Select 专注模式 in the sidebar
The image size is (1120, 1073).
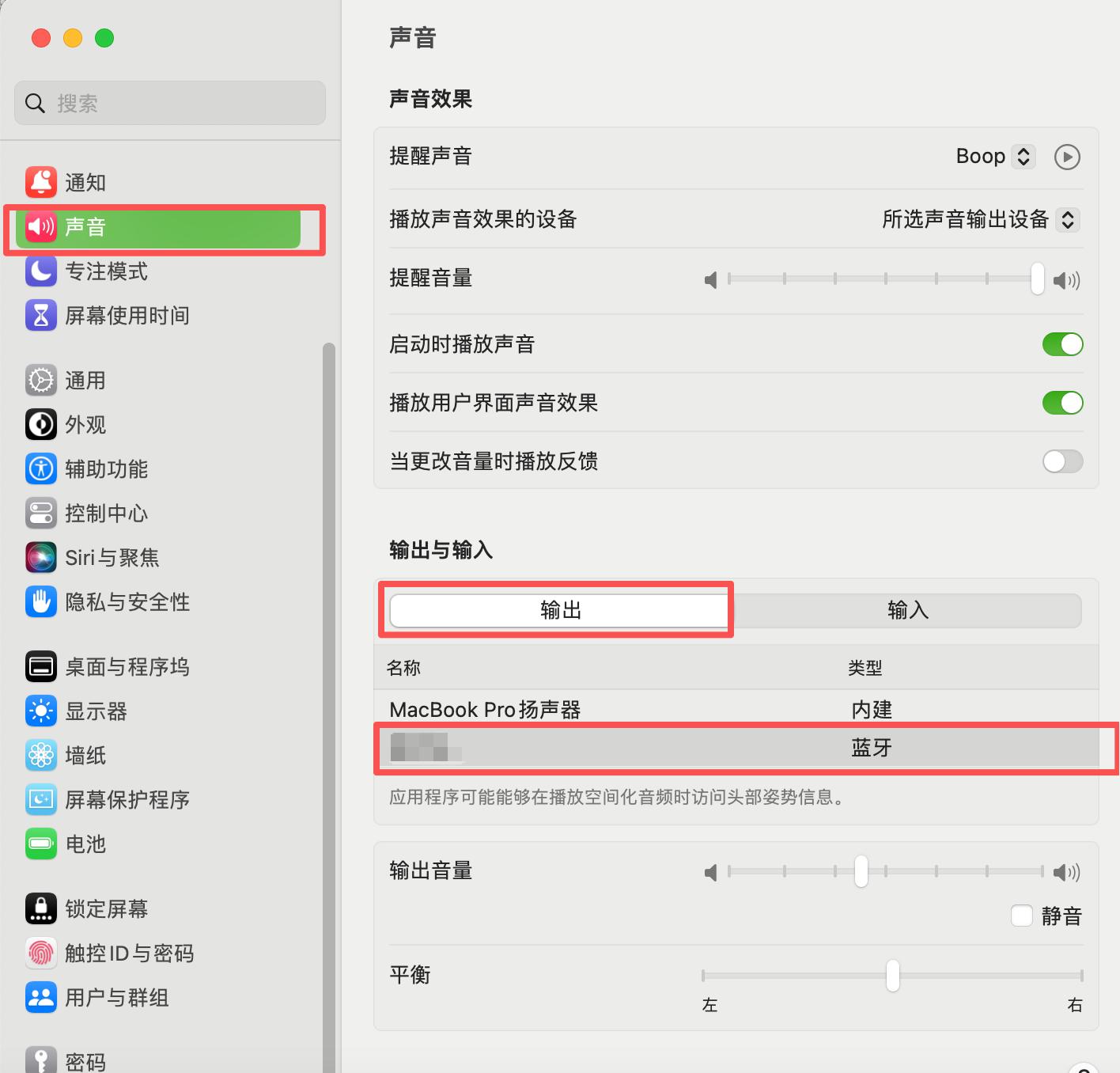[x=106, y=271]
